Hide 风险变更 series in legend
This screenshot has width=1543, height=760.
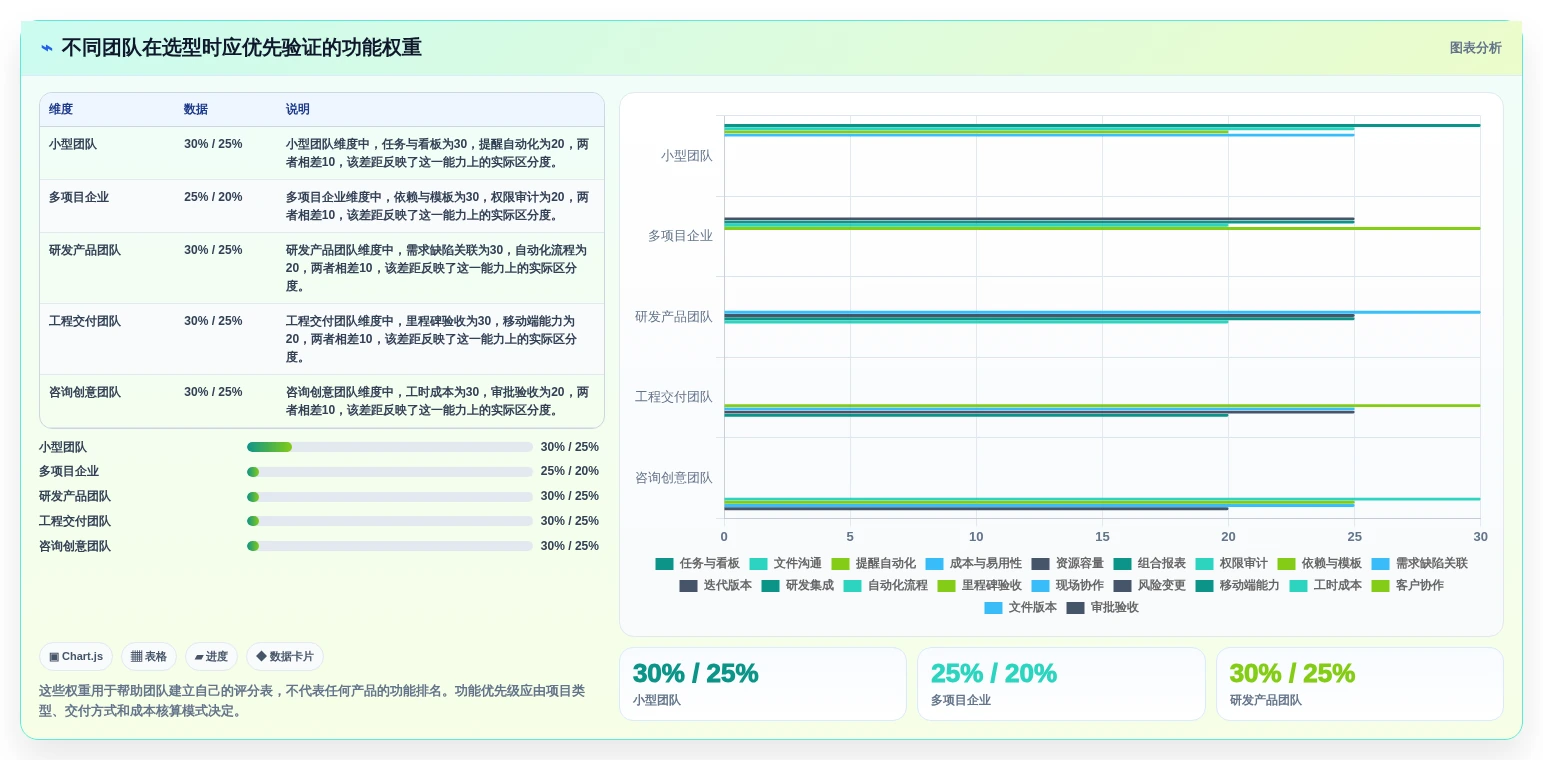(x=1149, y=586)
